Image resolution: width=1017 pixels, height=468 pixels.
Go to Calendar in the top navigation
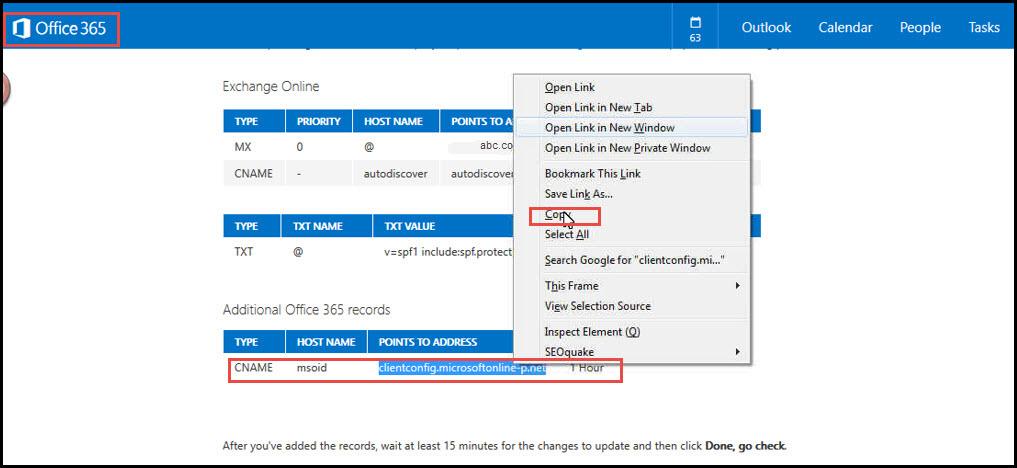pos(845,27)
